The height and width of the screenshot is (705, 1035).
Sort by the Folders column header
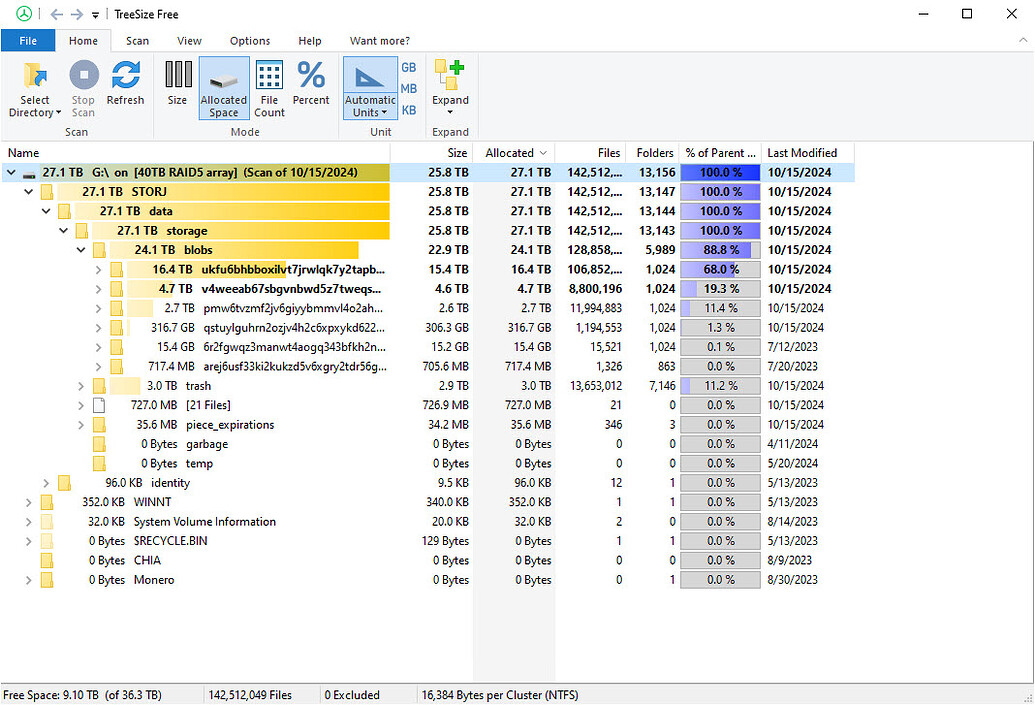[652, 152]
